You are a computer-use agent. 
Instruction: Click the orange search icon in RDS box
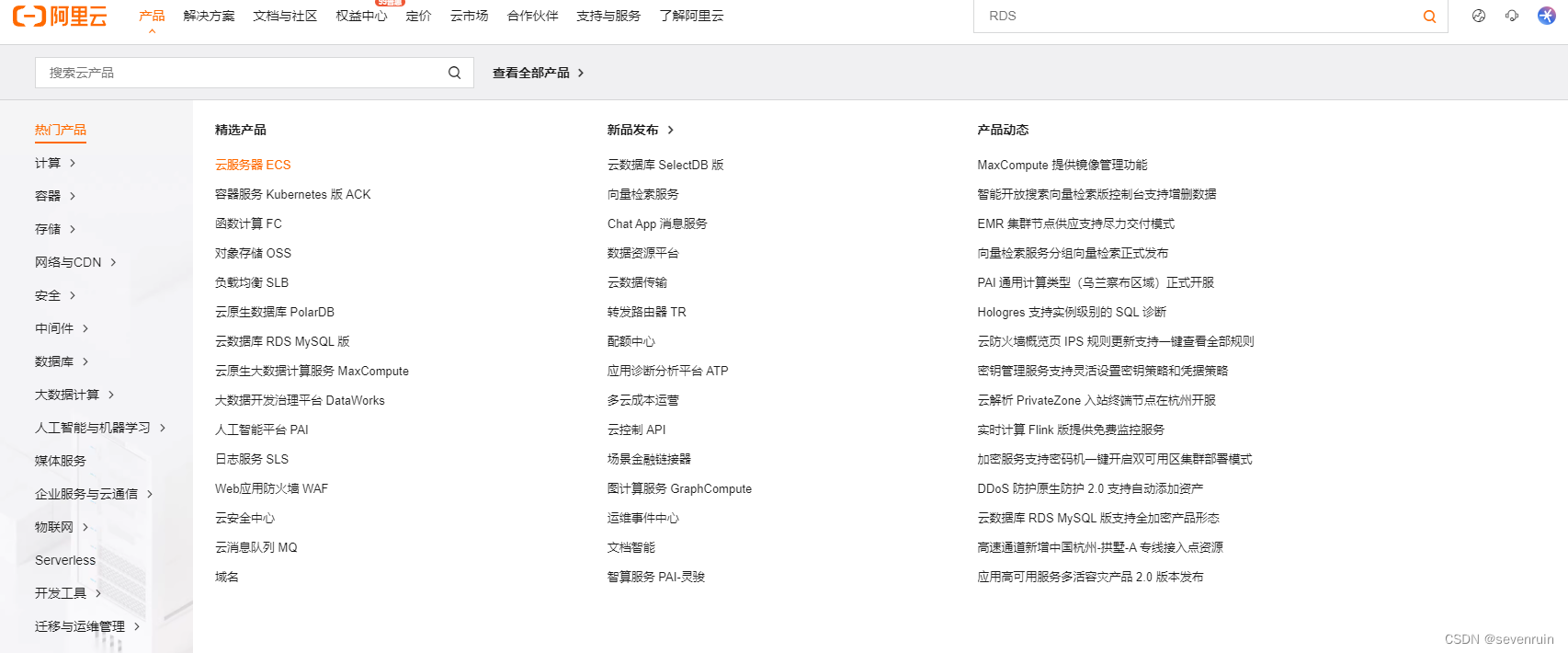click(1429, 17)
